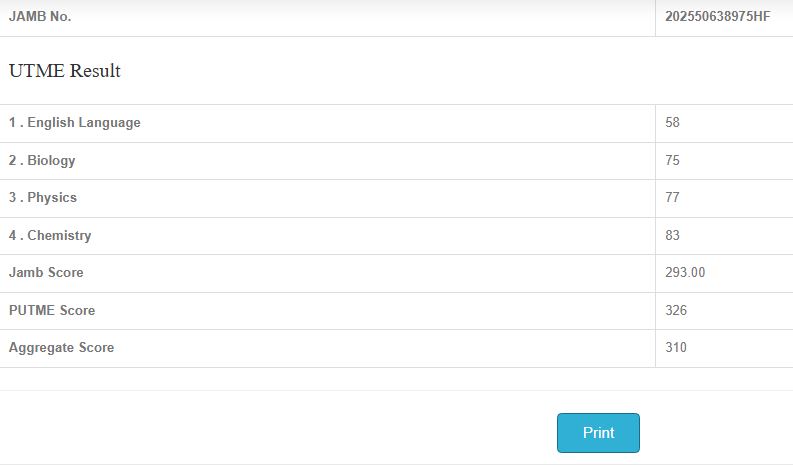
Task: Click the UTME Result heading
Action: (x=65, y=71)
